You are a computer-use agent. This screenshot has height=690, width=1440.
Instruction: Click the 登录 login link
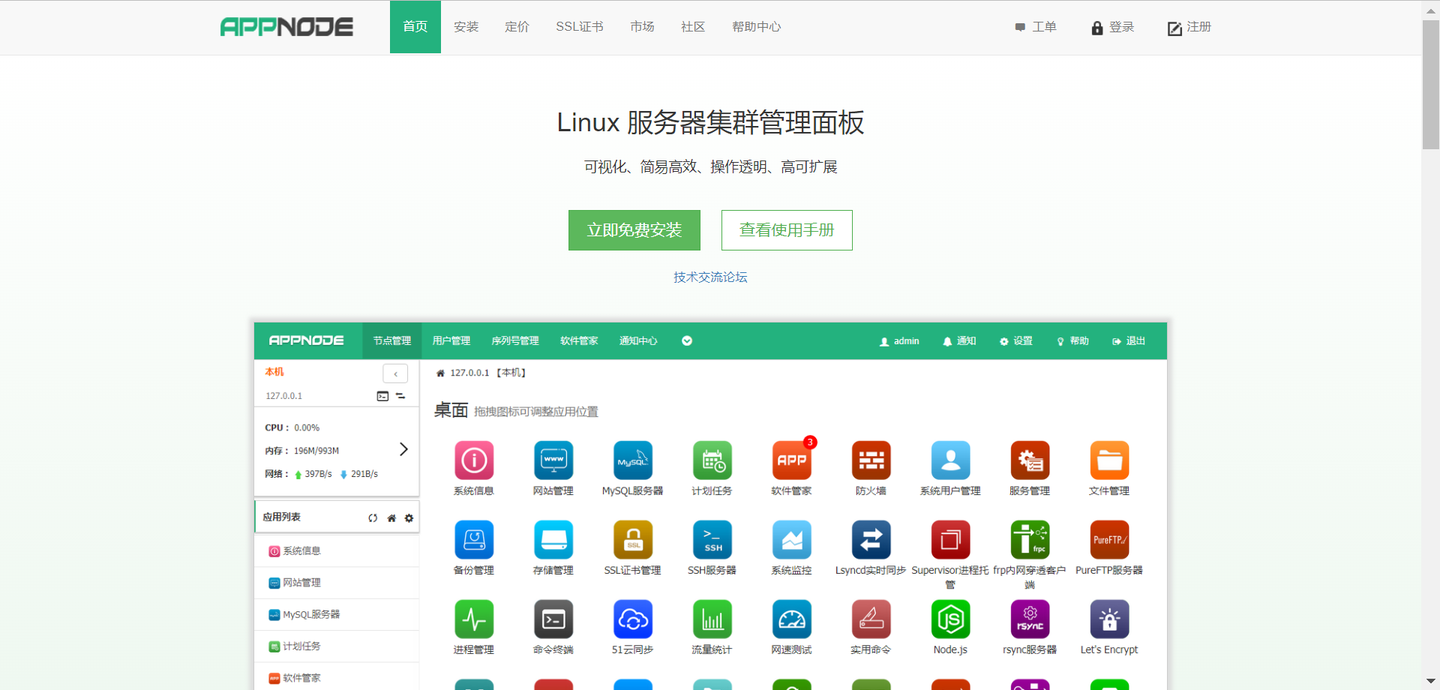(x=1113, y=27)
